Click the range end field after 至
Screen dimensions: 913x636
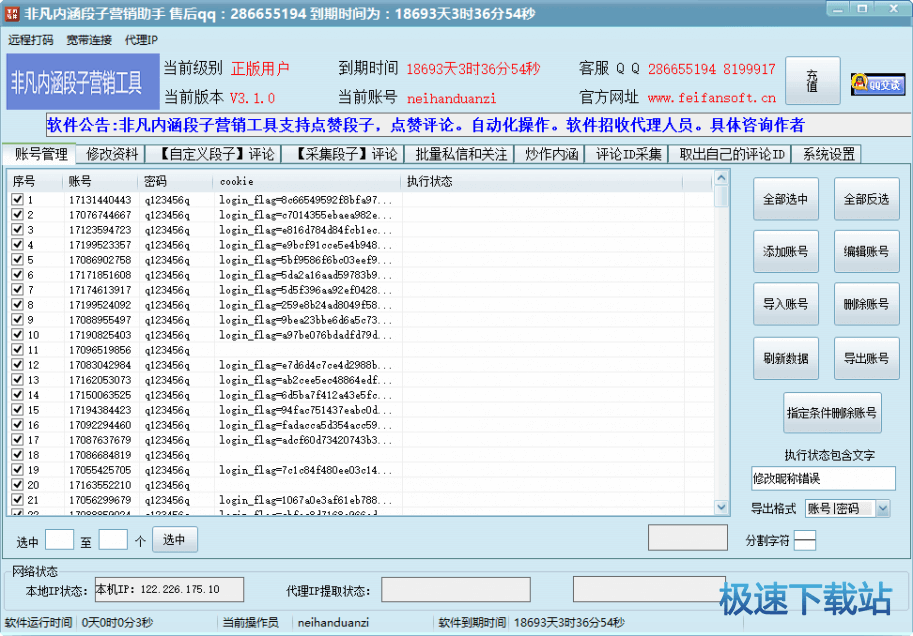click(x=113, y=540)
